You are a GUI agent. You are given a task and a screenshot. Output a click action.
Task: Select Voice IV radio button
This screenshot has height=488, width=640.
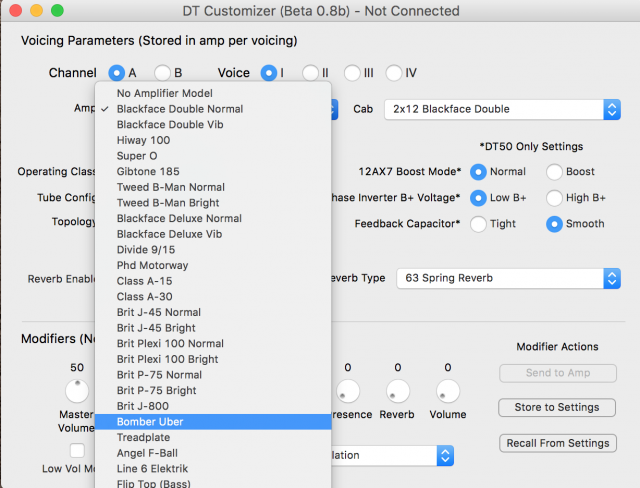coord(394,73)
